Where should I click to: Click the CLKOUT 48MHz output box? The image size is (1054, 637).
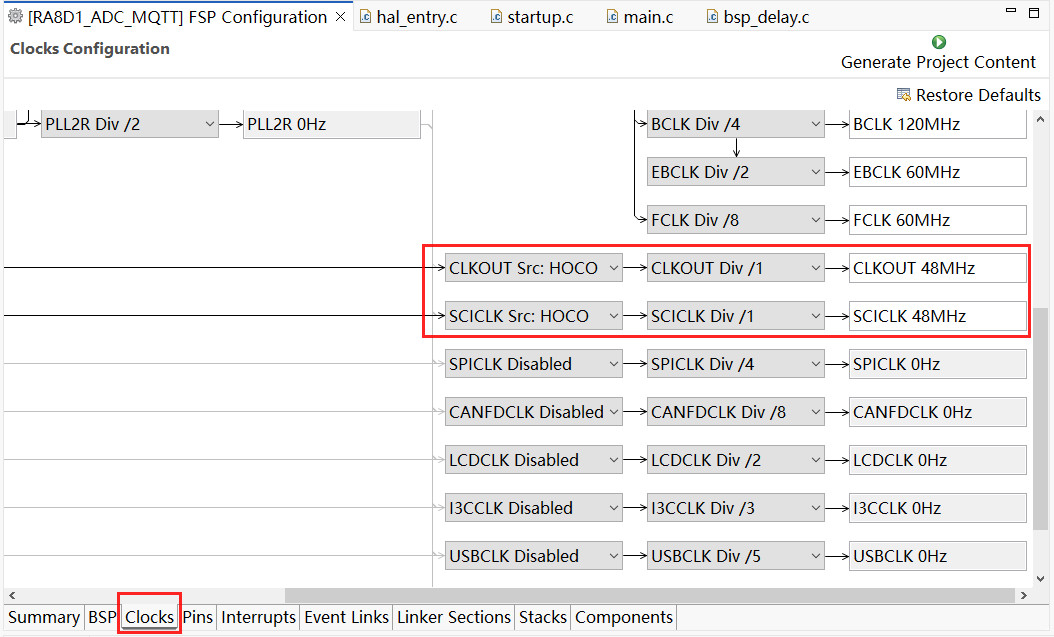point(938,268)
